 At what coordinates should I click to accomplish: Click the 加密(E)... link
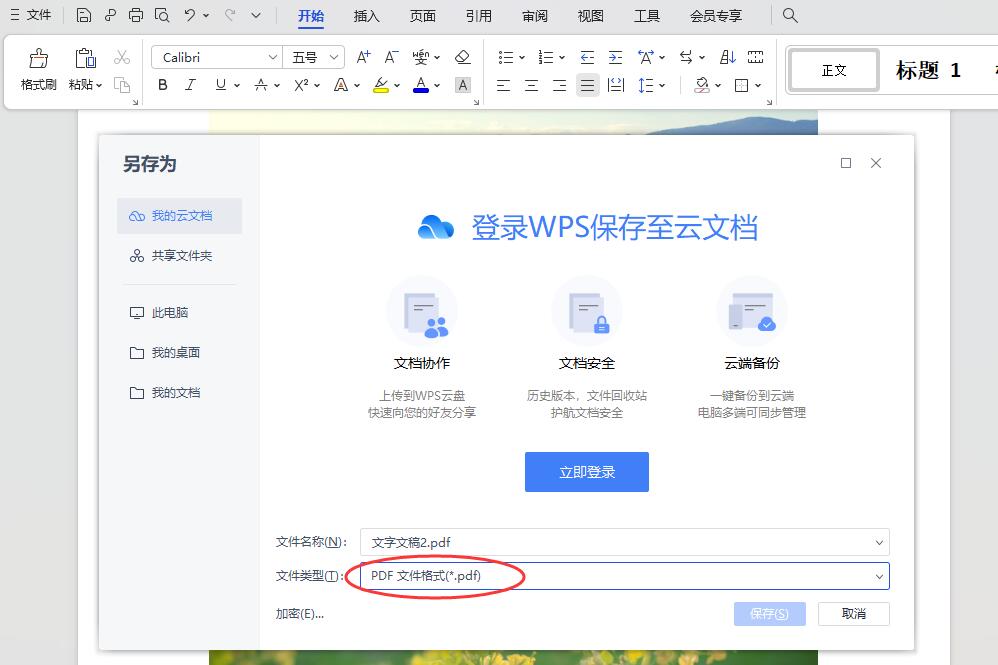(300, 614)
